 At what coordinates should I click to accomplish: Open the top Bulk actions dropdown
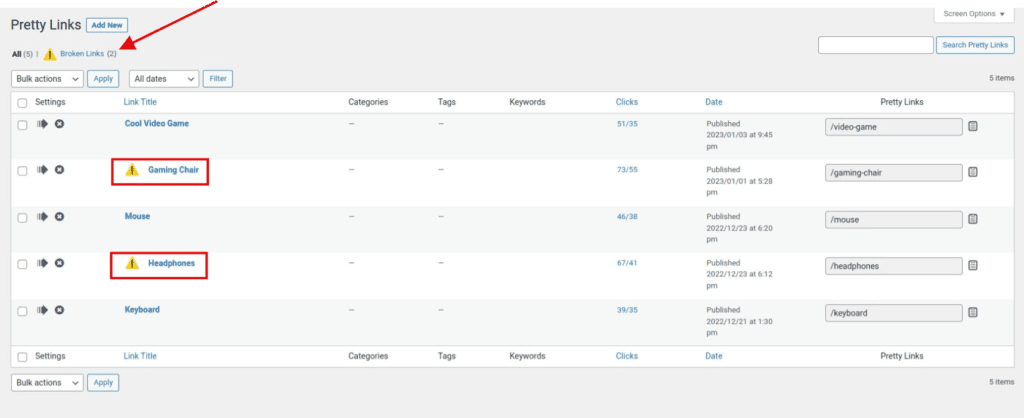coord(46,78)
